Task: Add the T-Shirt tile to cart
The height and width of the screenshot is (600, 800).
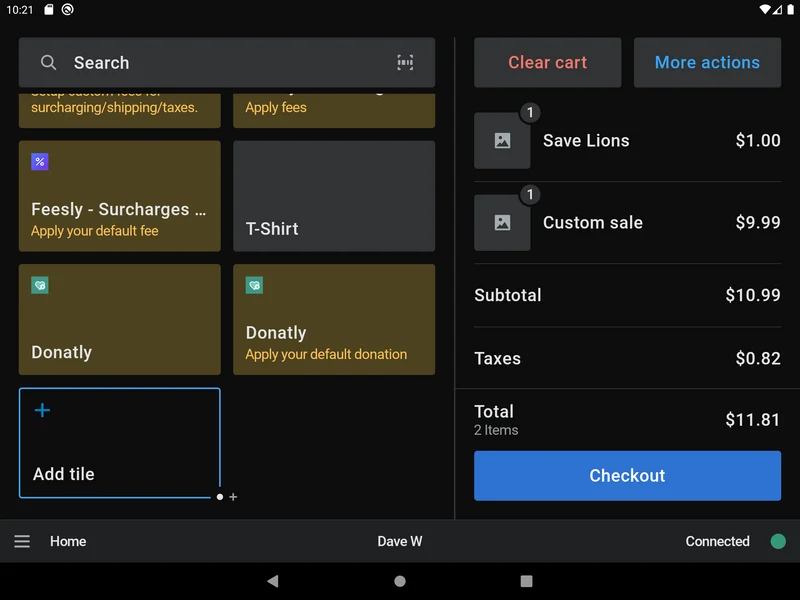Action: coord(334,196)
